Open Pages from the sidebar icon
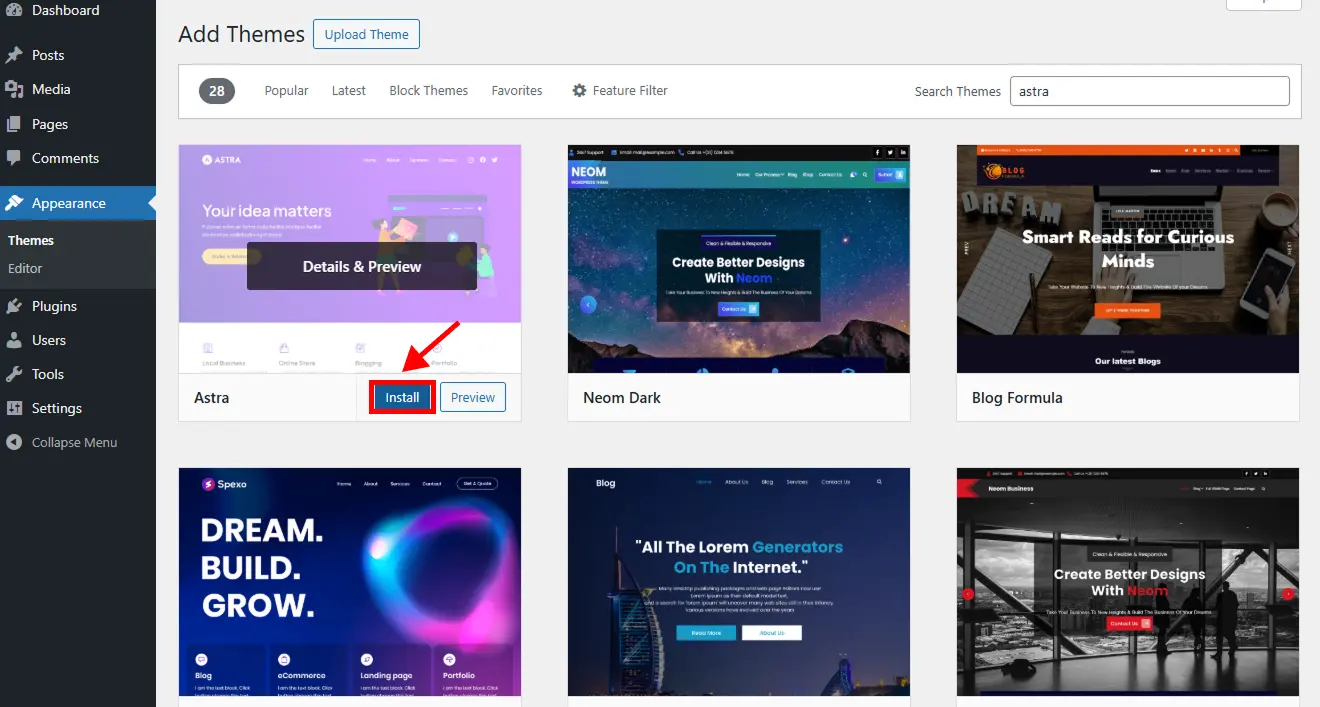This screenshot has height=707, width=1320. (15, 123)
